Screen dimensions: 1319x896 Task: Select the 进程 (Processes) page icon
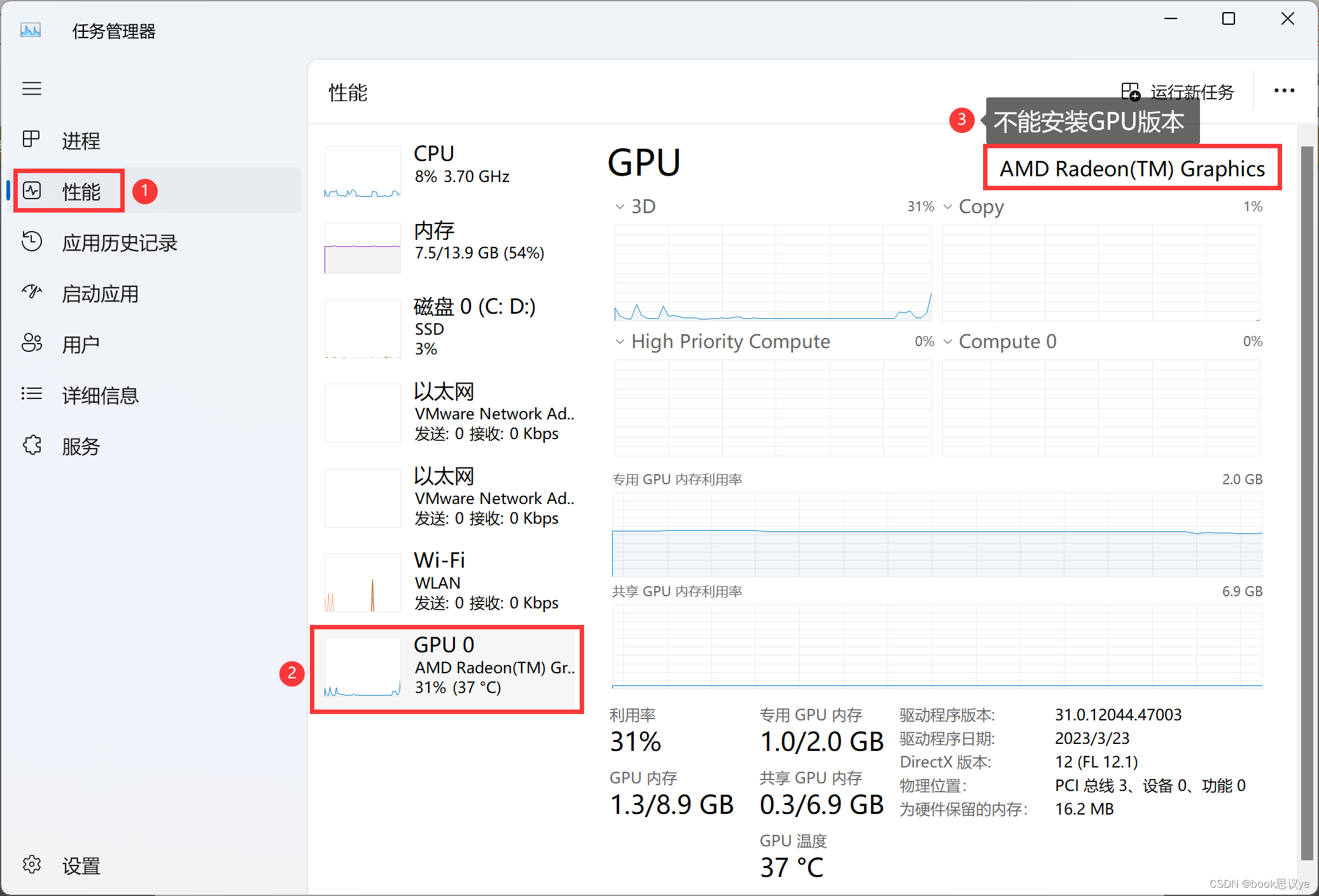click(32, 139)
